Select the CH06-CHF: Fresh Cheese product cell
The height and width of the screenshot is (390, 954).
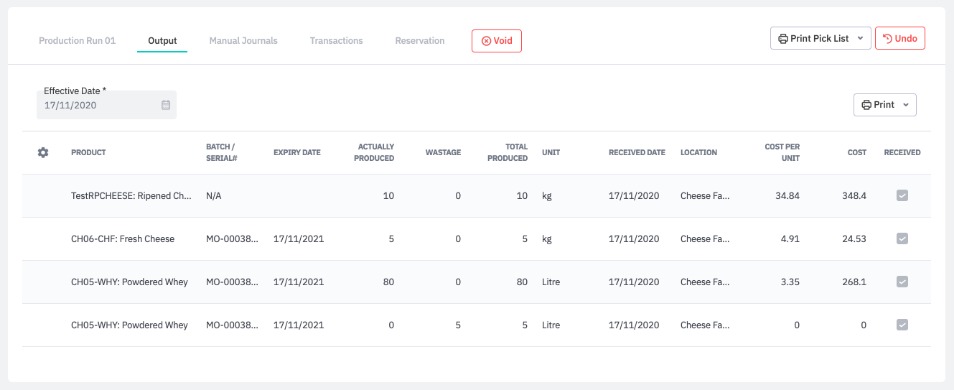123,239
